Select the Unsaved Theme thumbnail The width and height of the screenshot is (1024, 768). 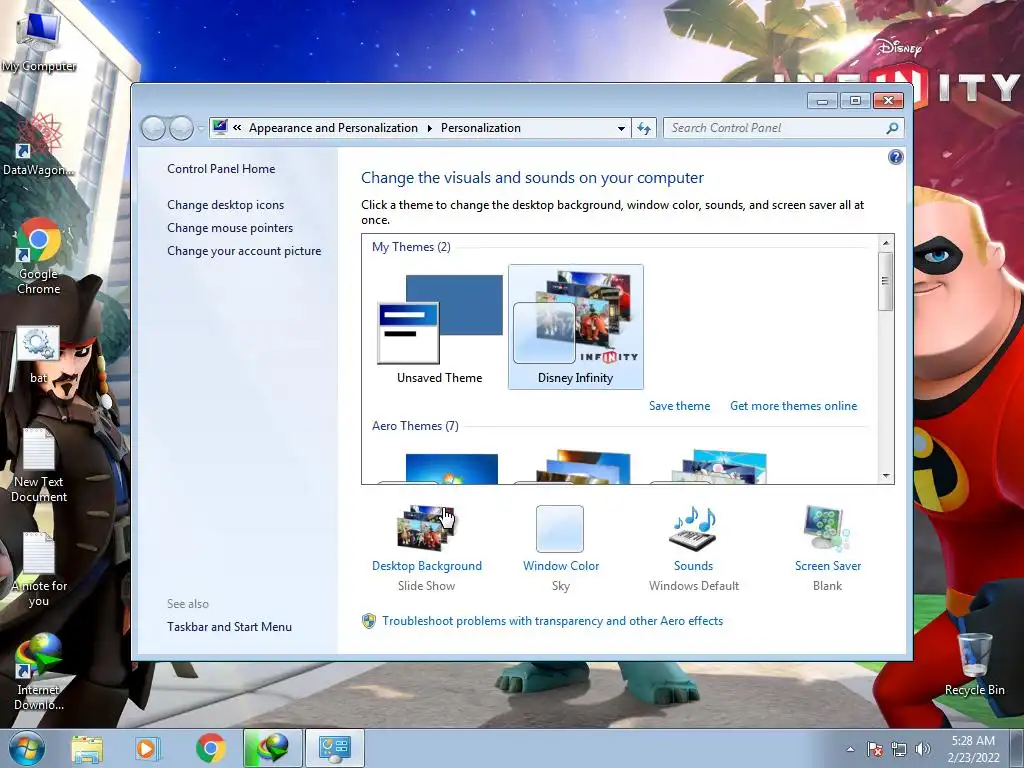[440, 327]
